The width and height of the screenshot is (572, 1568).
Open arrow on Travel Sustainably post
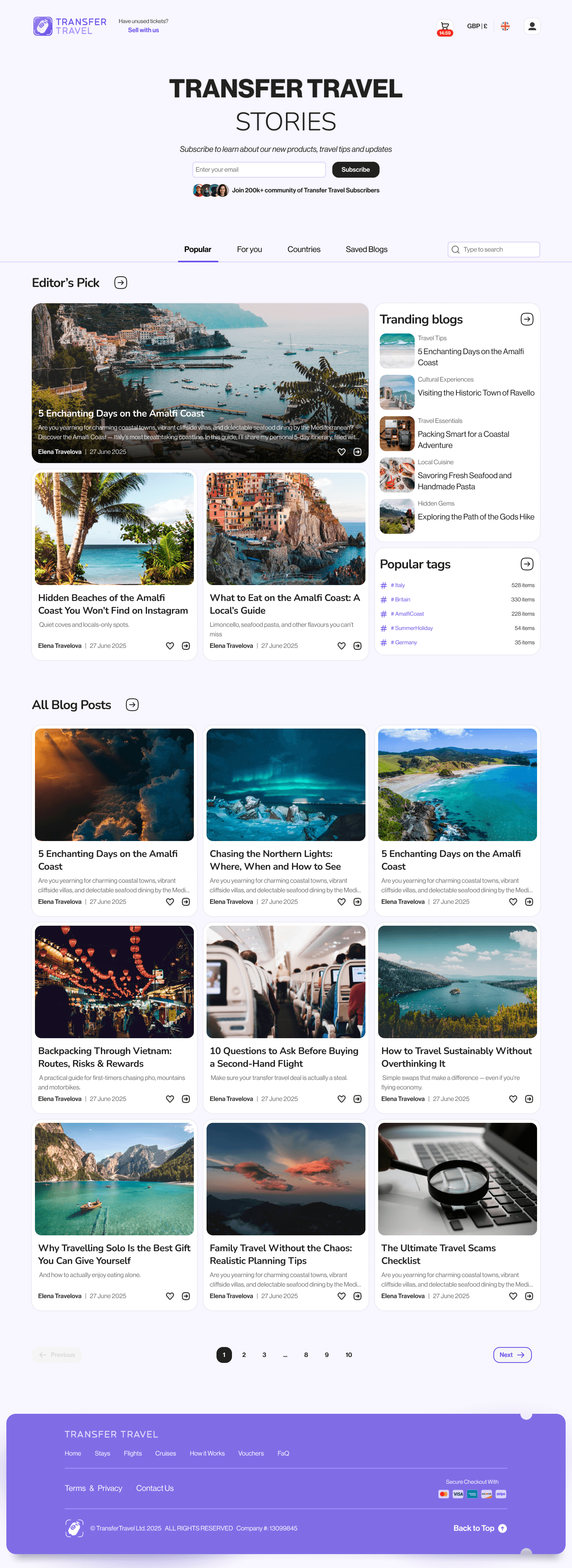[x=529, y=1099]
